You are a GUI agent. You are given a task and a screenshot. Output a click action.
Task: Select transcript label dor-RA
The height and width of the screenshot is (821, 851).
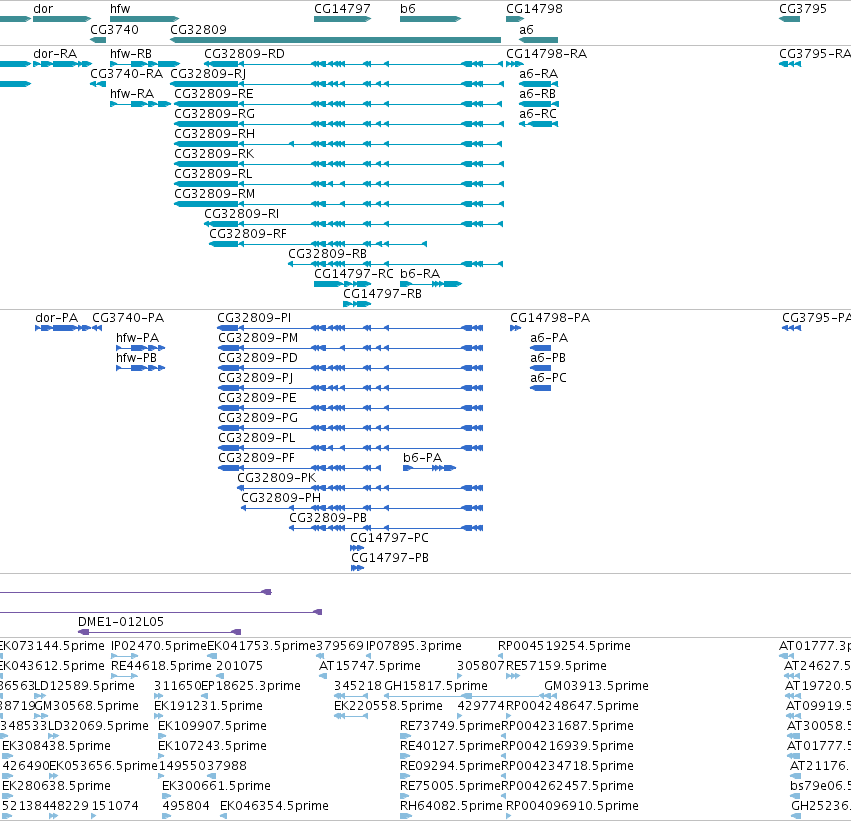pyautogui.click(x=55, y=54)
